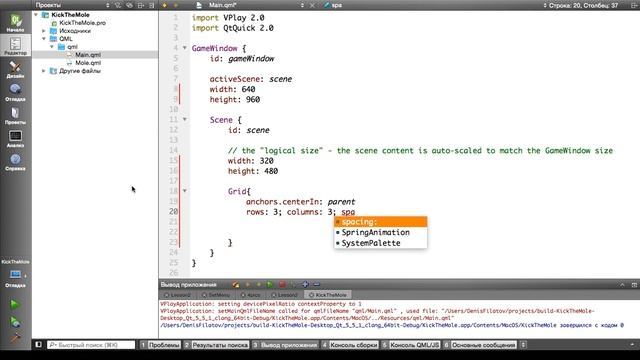The width and height of the screenshot is (640, 360).
Task: Stop the running application
Action: pos(282,284)
